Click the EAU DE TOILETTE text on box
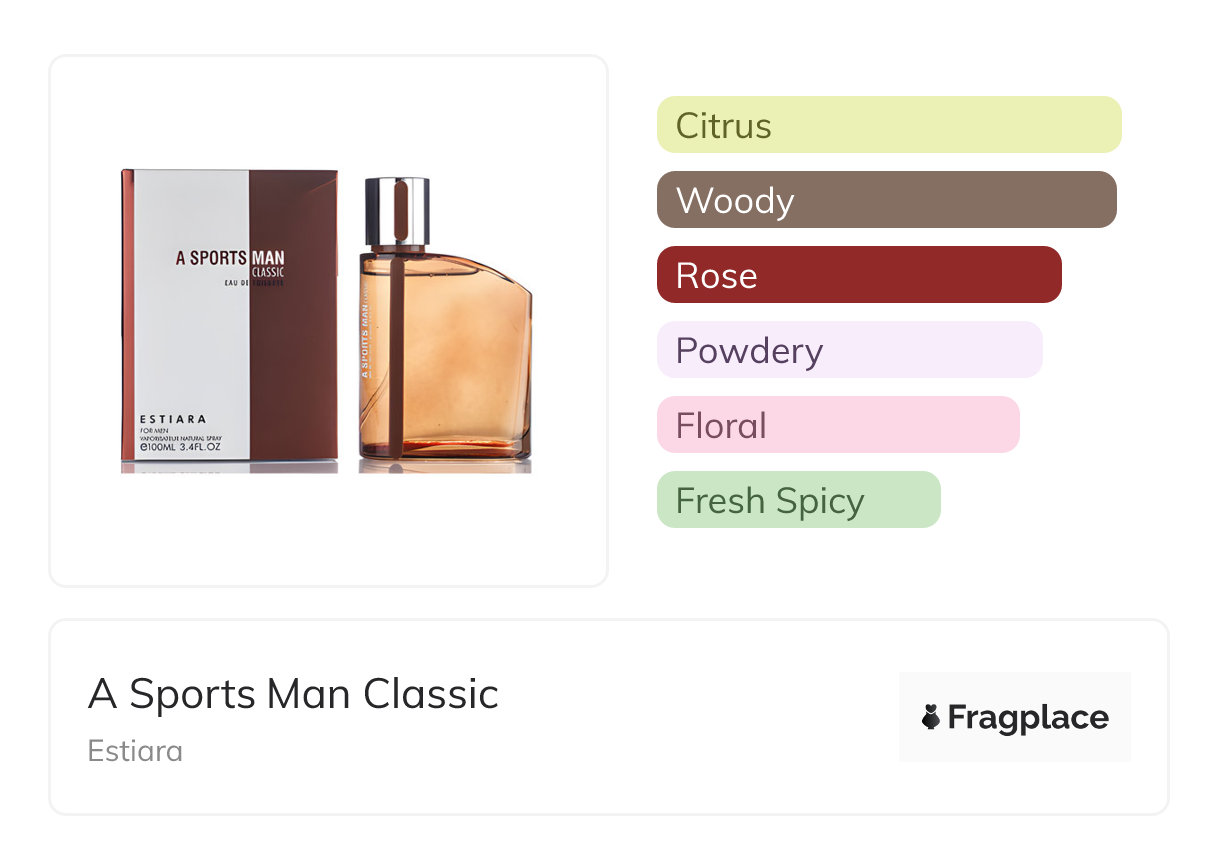 tap(254, 285)
